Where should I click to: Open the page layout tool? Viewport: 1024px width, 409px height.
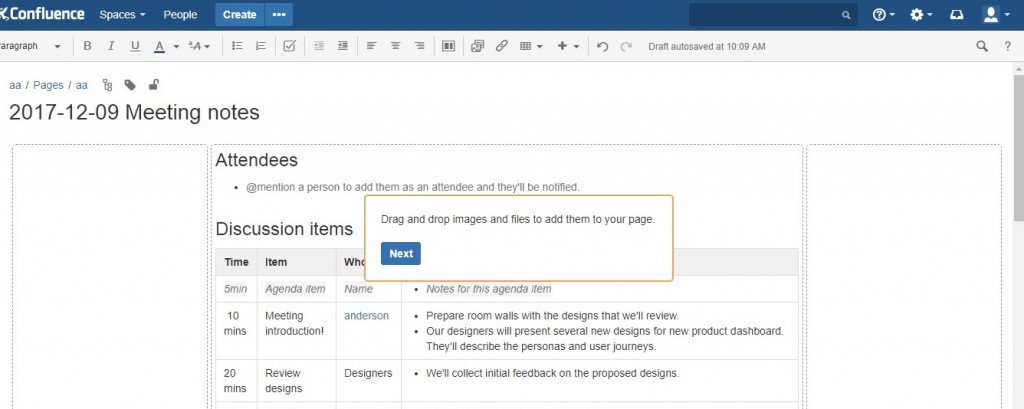(448, 46)
